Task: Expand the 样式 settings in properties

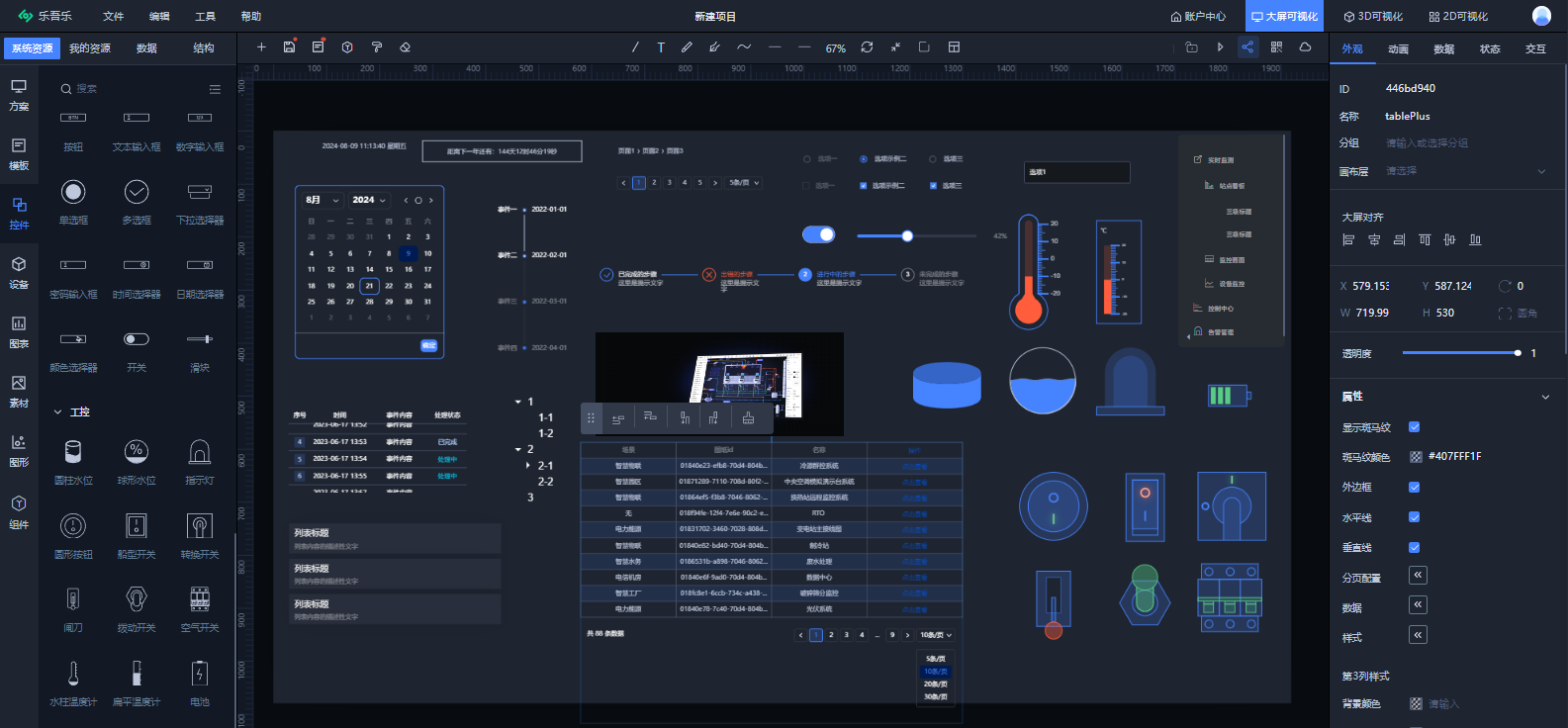Action: pyautogui.click(x=1419, y=635)
